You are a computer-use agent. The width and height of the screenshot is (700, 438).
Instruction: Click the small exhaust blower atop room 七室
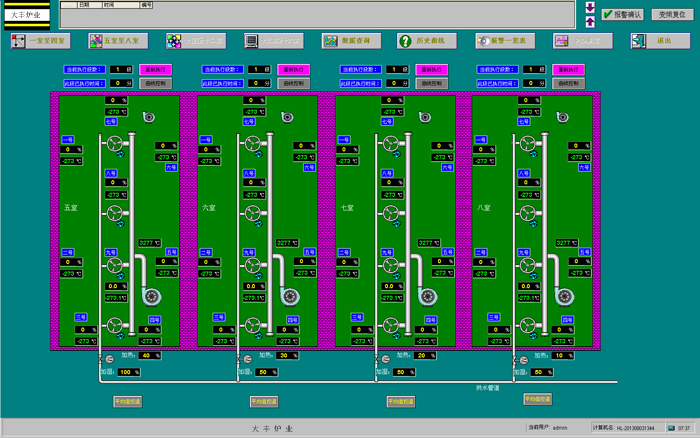(x=425, y=117)
